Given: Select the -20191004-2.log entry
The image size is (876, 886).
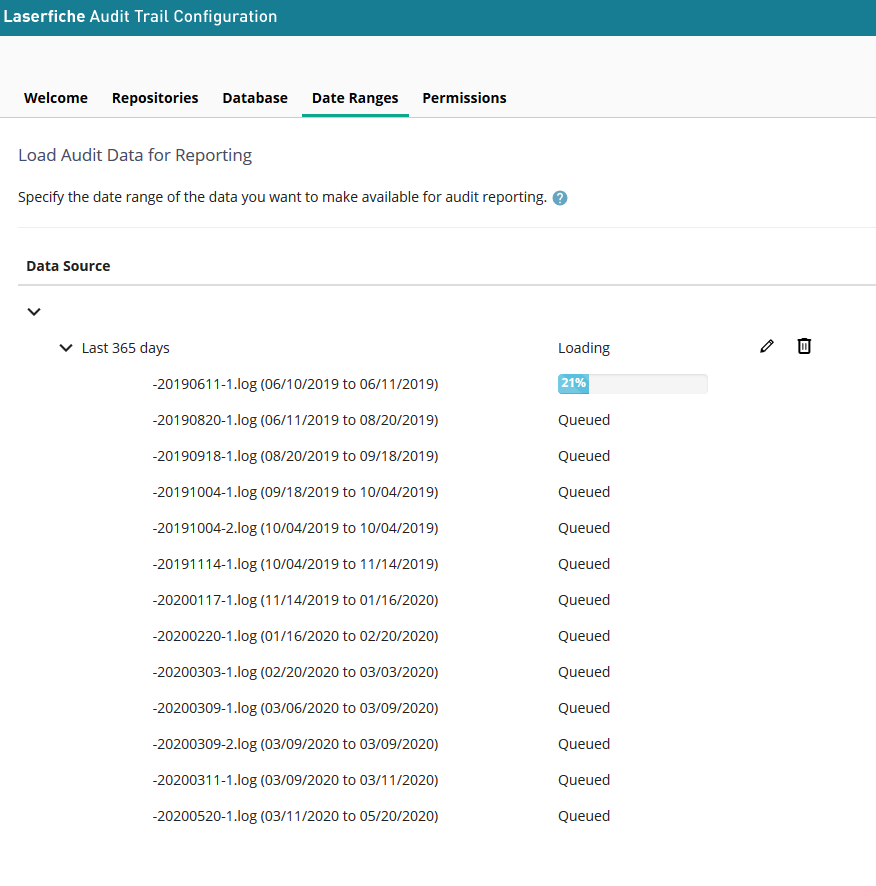Looking at the screenshot, I should click(x=295, y=528).
